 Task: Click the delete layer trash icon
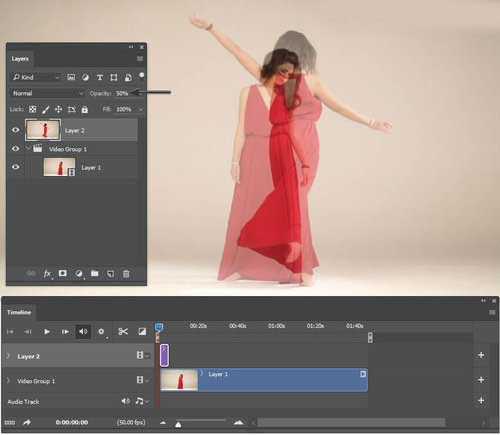pos(126,274)
